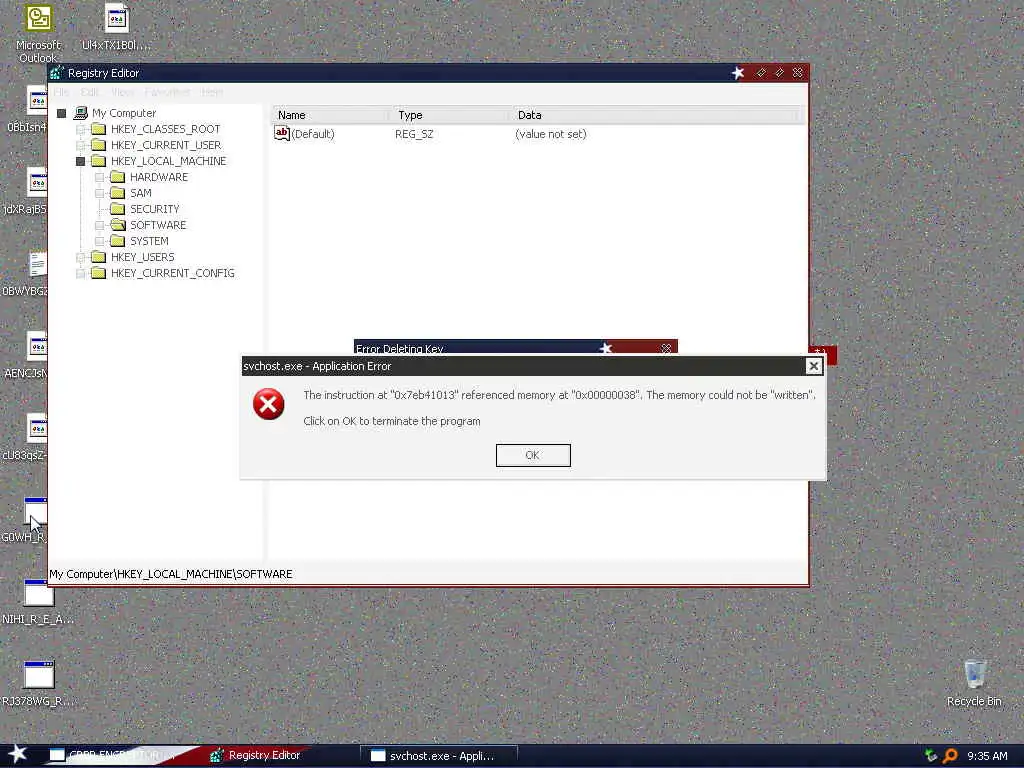Open the Favorites menu in Registry Editor

pyautogui.click(x=167, y=92)
